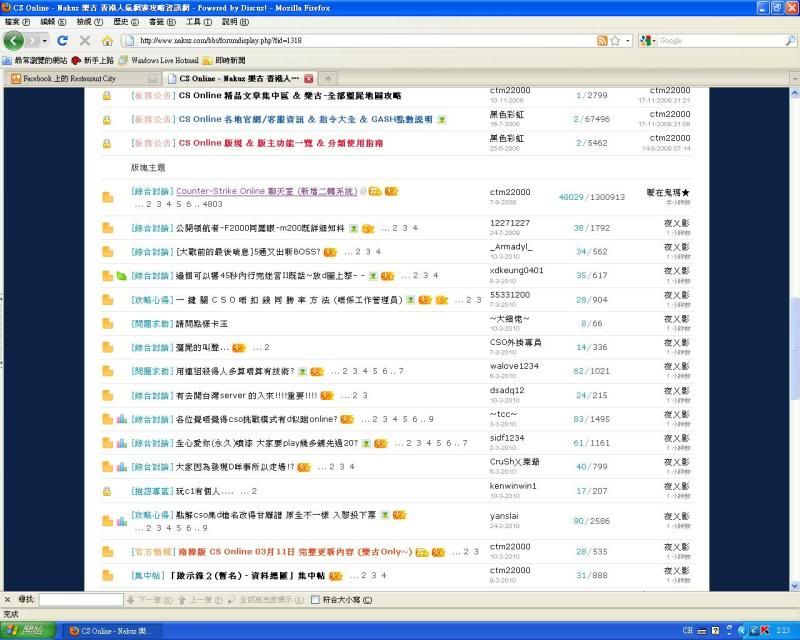The height and width of the screenshot is (640, 800).
Task: Click the find bar text field
Action: 81,600
